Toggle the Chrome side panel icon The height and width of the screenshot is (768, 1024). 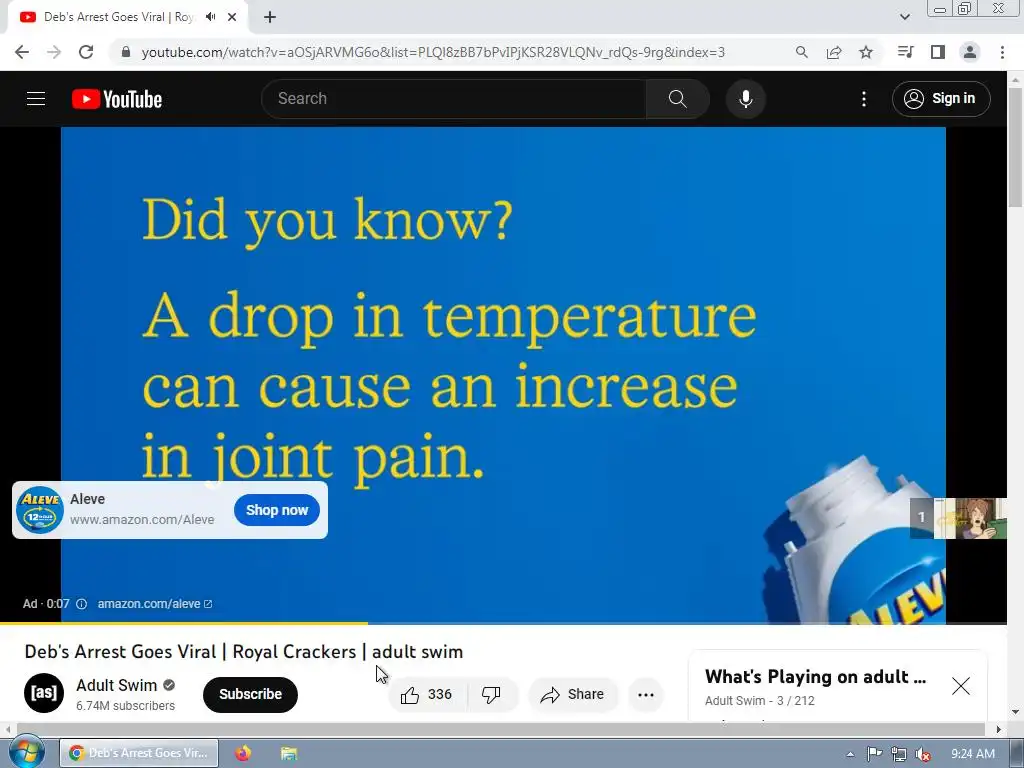[938, 52]
